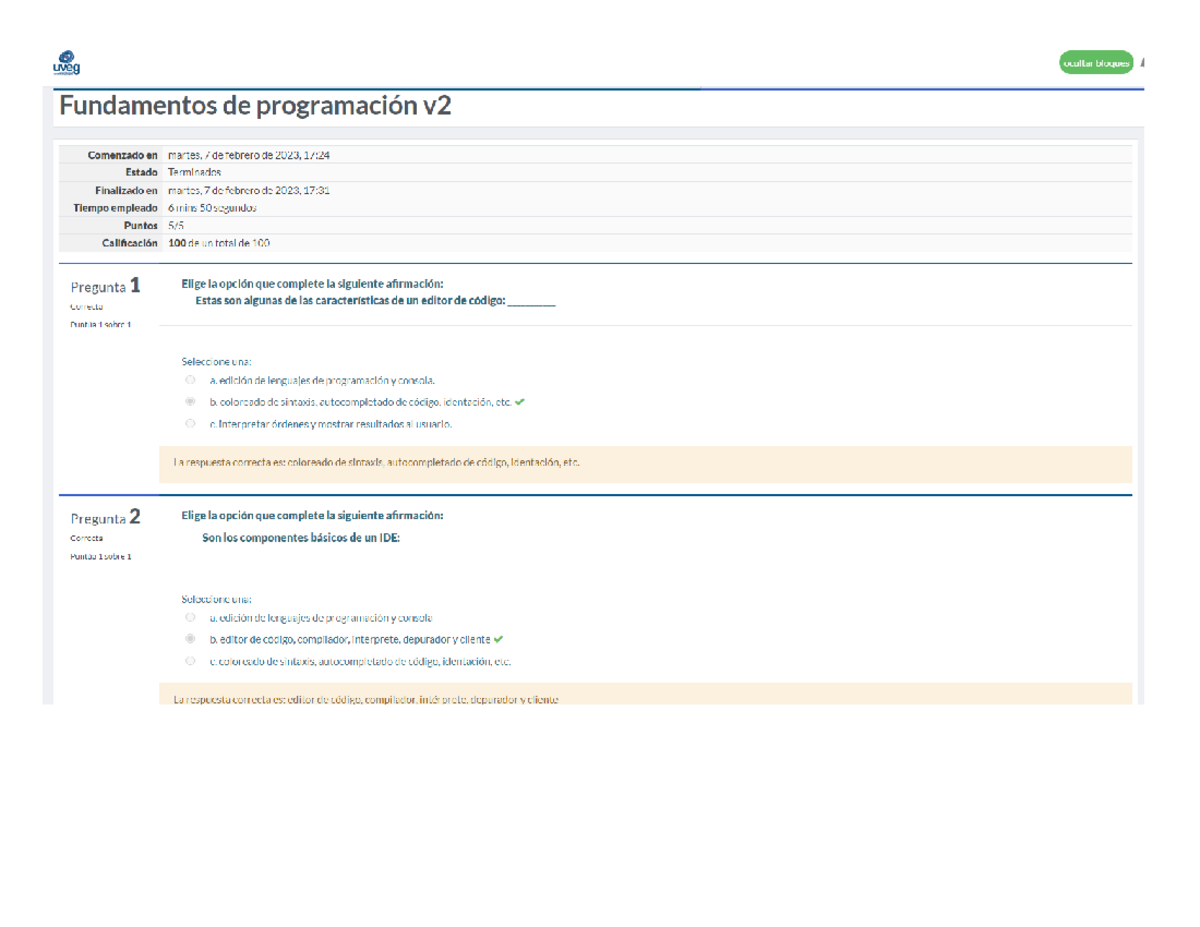Screen dimensions: 1200x927
Task: Click the 'Son los componentes básicos de un IDE' text
Action: pyautogui.click(x=301, y=537)
